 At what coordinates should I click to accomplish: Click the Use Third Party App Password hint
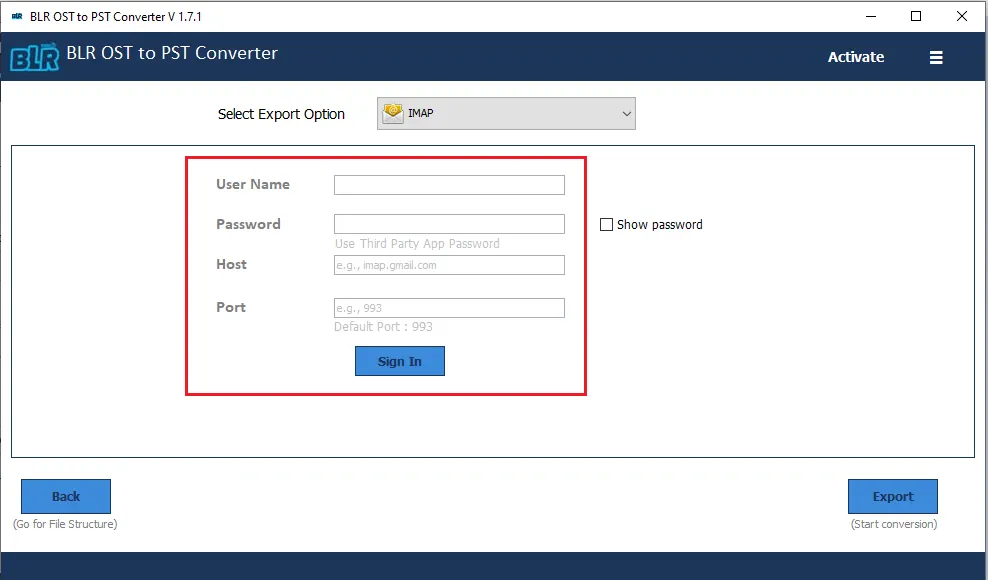tap(418, 243)
